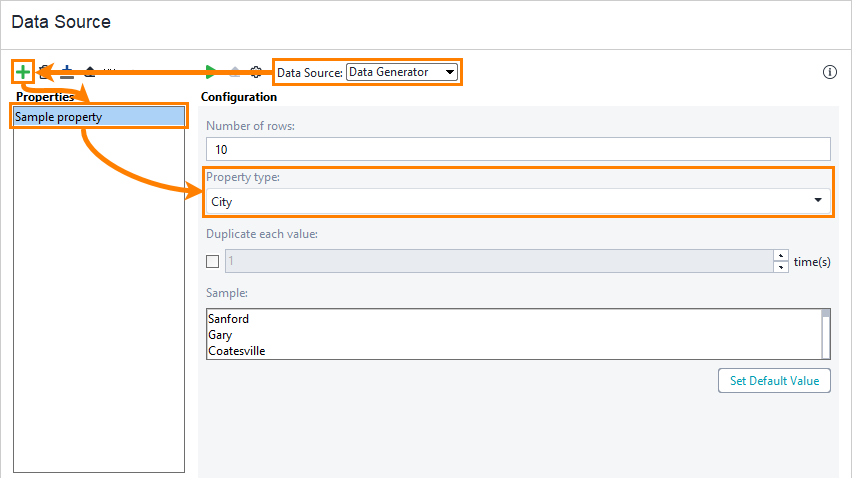852x478 pixels.
Task: Click the duplicate value times input field
Action: [x=498, y=262]
